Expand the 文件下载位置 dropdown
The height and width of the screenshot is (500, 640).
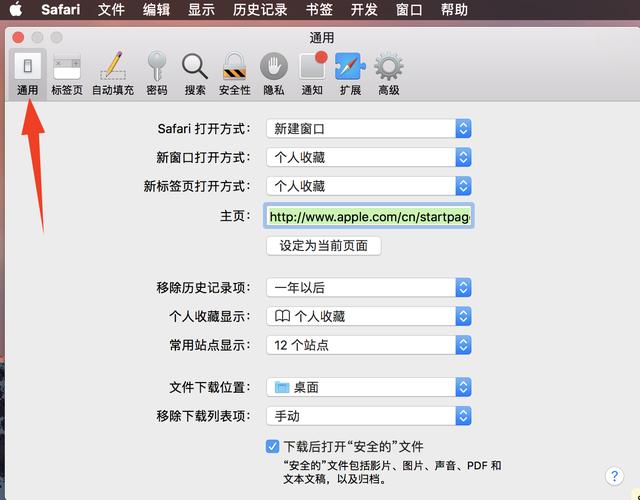pos(369,387)
